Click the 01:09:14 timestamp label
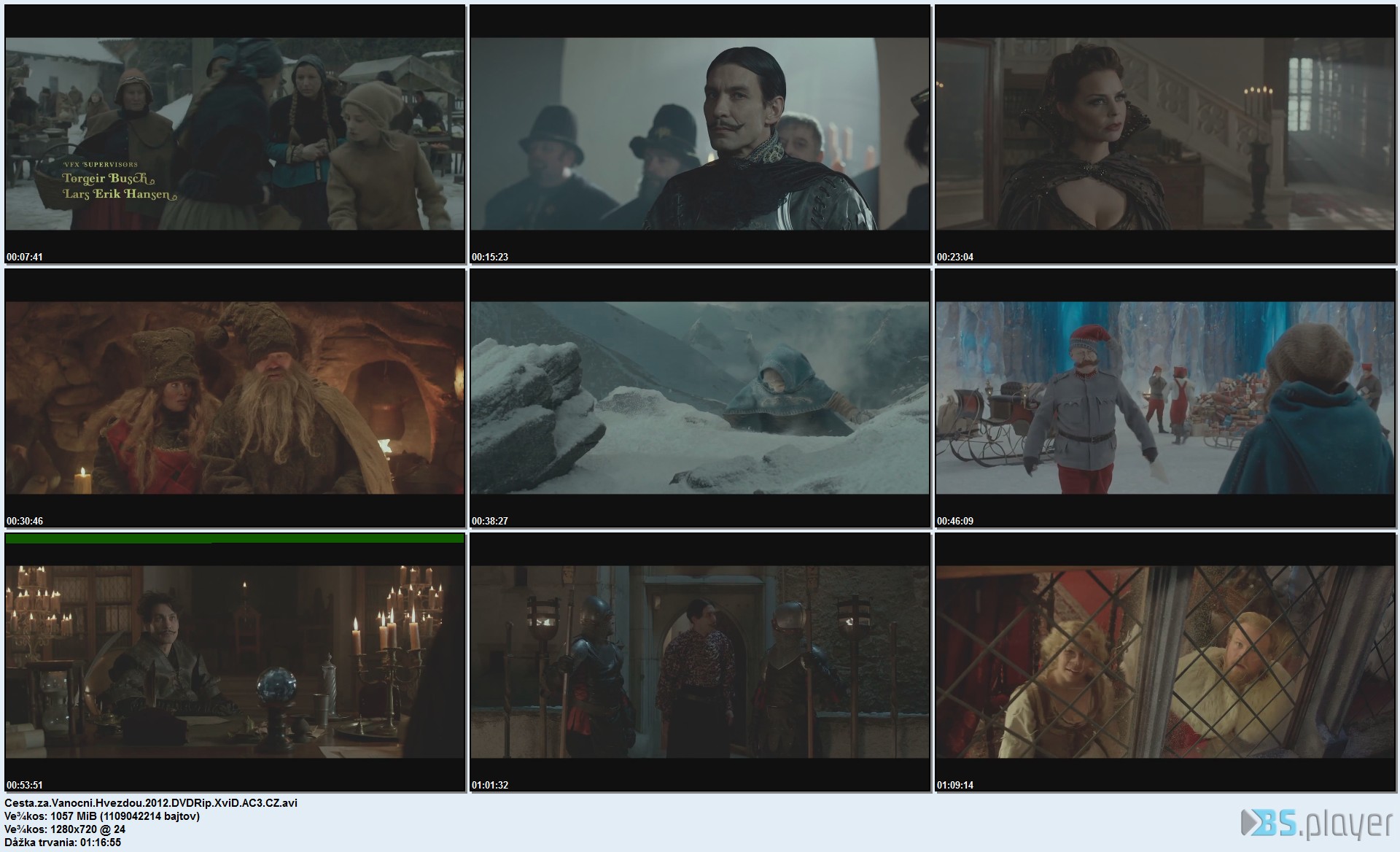1400x852 pixels. [955, 785]
